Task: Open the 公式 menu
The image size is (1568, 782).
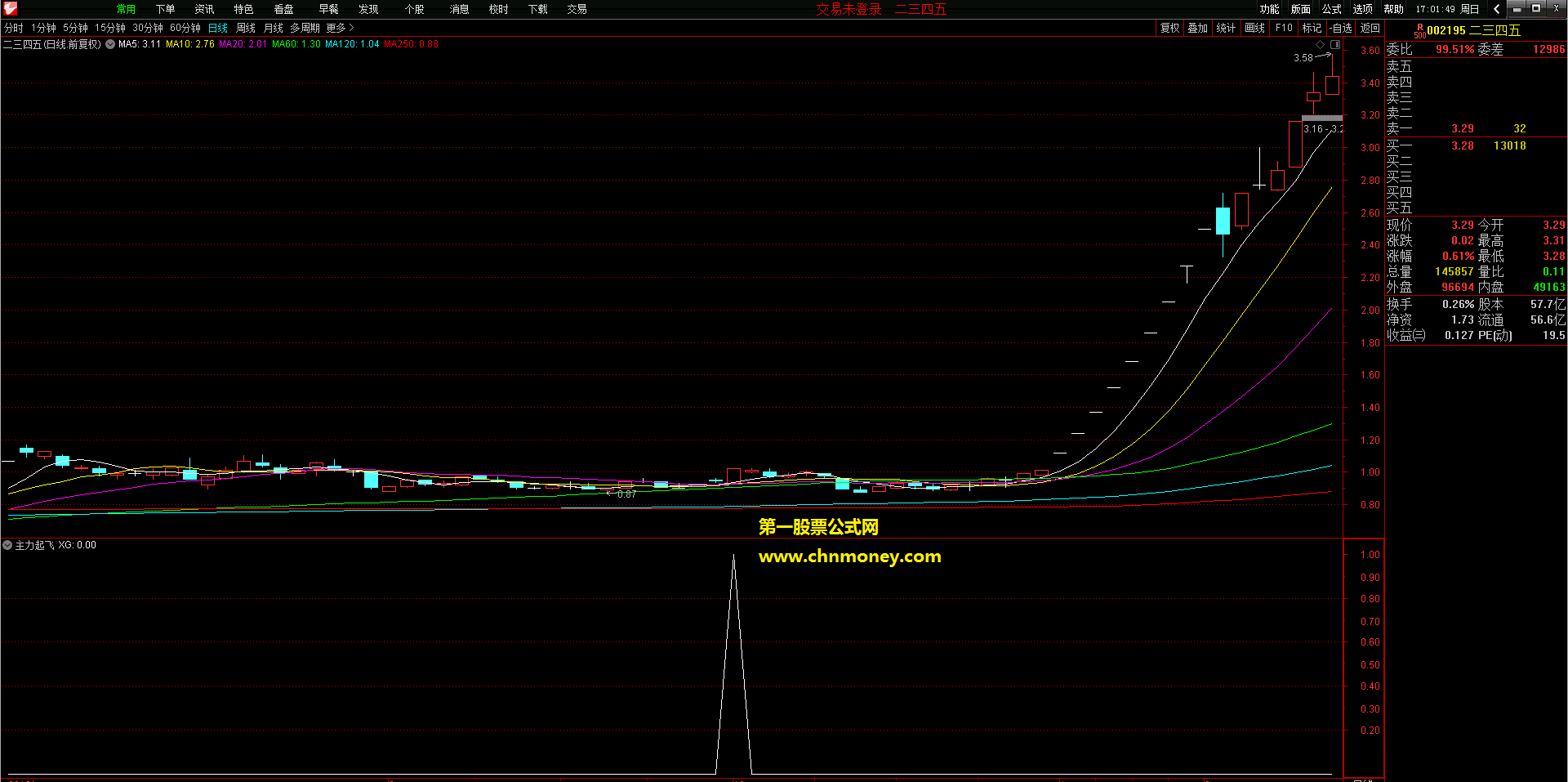Action: tap(1331, 9)
